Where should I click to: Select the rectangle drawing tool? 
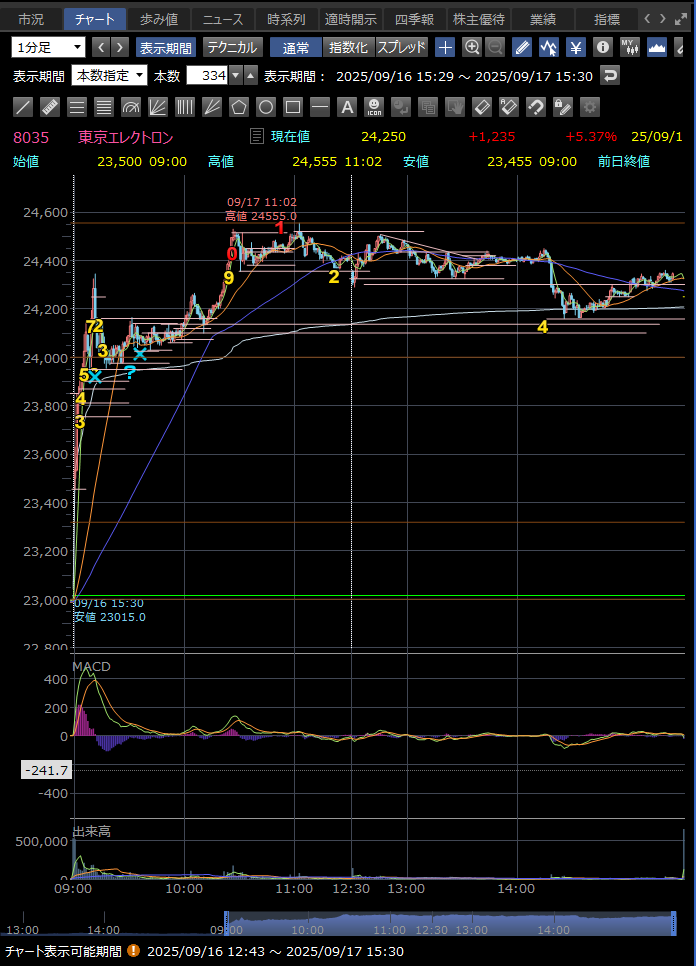pos(292,107)
